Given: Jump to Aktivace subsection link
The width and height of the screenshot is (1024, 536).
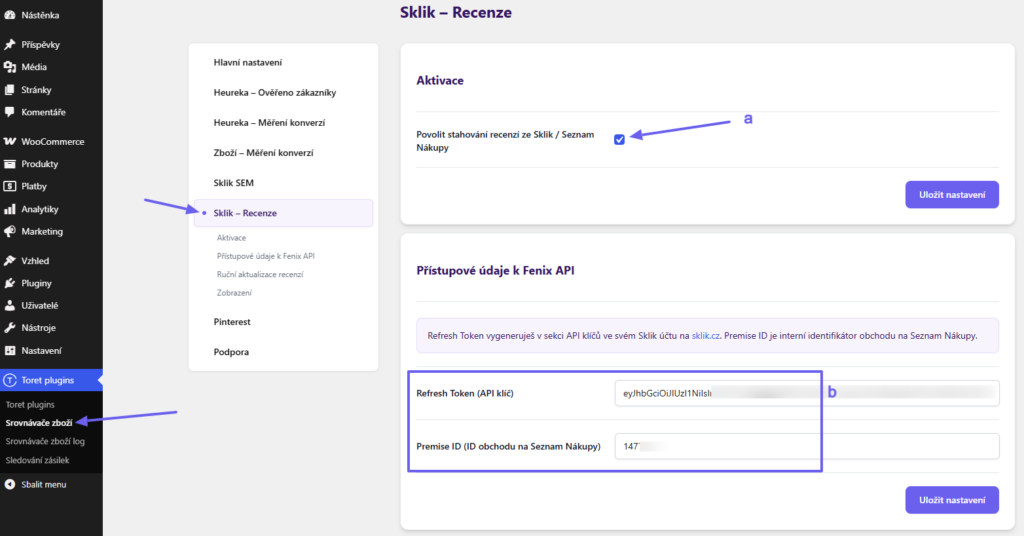Looking at the screenshot, I should (231, 238).
